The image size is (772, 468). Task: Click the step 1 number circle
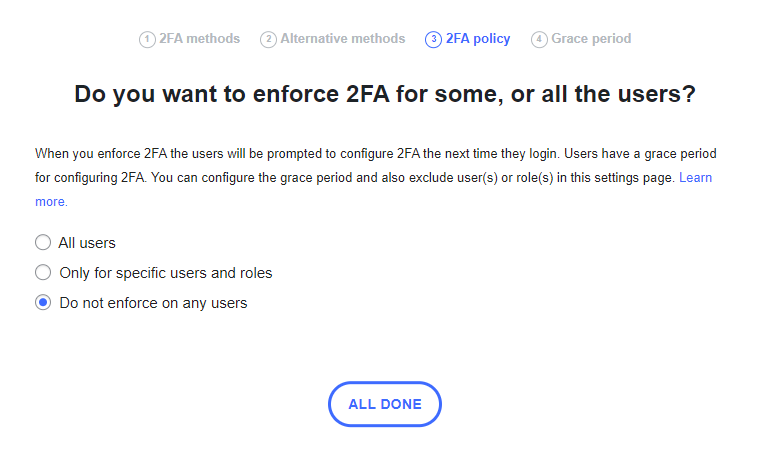click(x=147, y=40)
